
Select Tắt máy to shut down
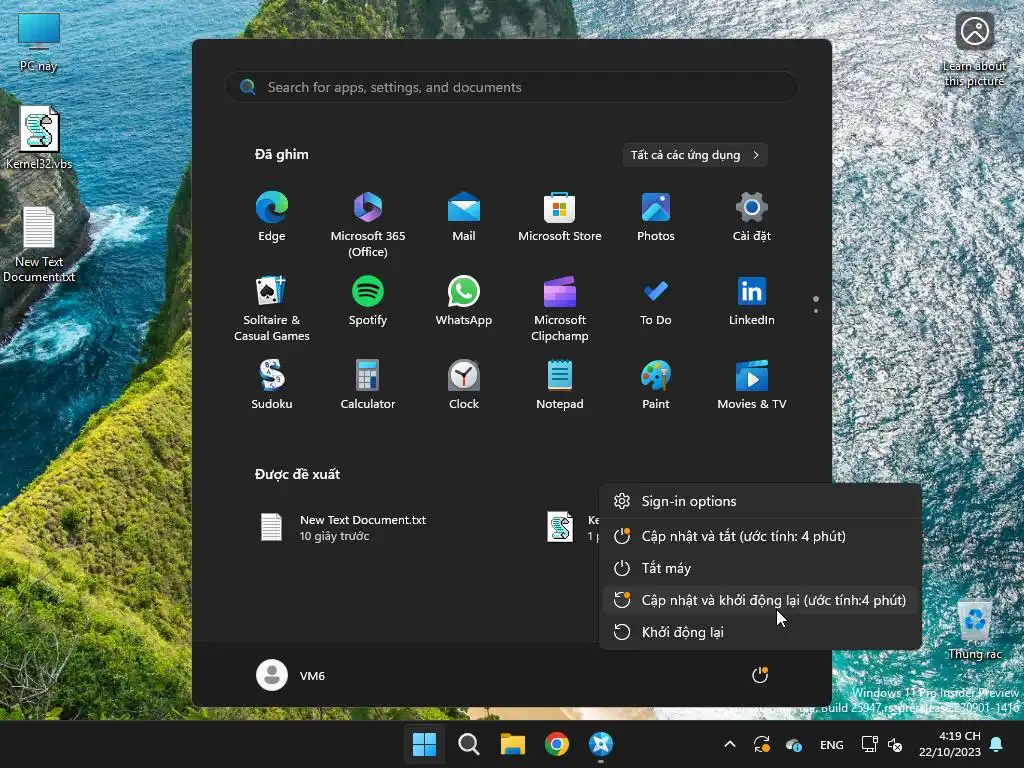pos(760,568)
